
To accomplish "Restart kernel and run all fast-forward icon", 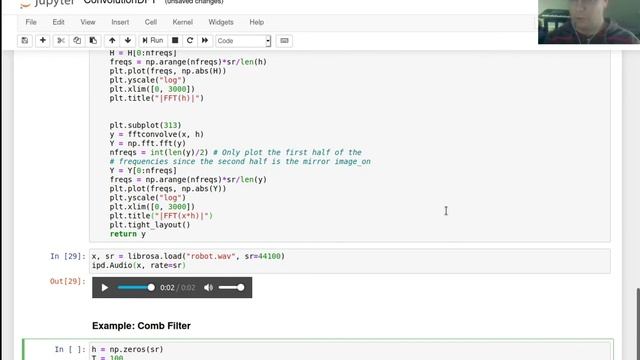I will (x=205, y=41).
